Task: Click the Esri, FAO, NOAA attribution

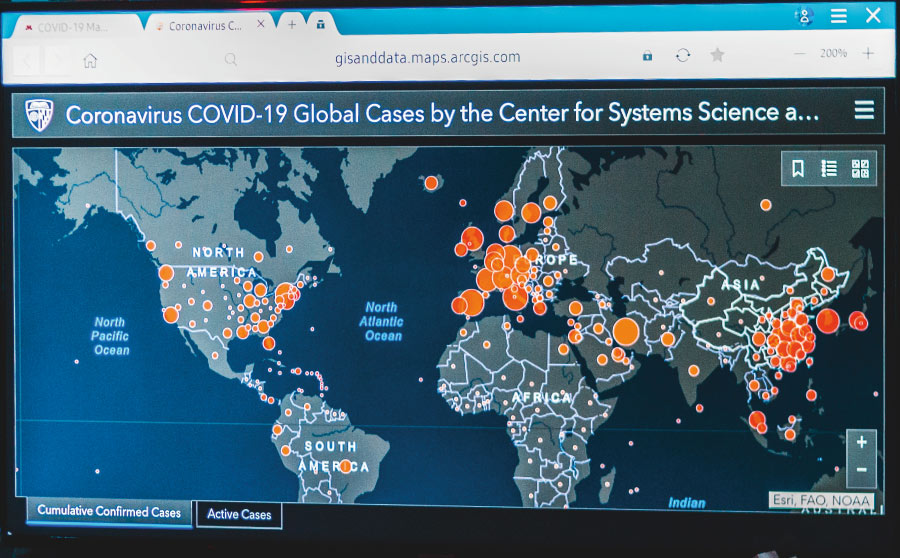Action: click(x=821, y=500)
